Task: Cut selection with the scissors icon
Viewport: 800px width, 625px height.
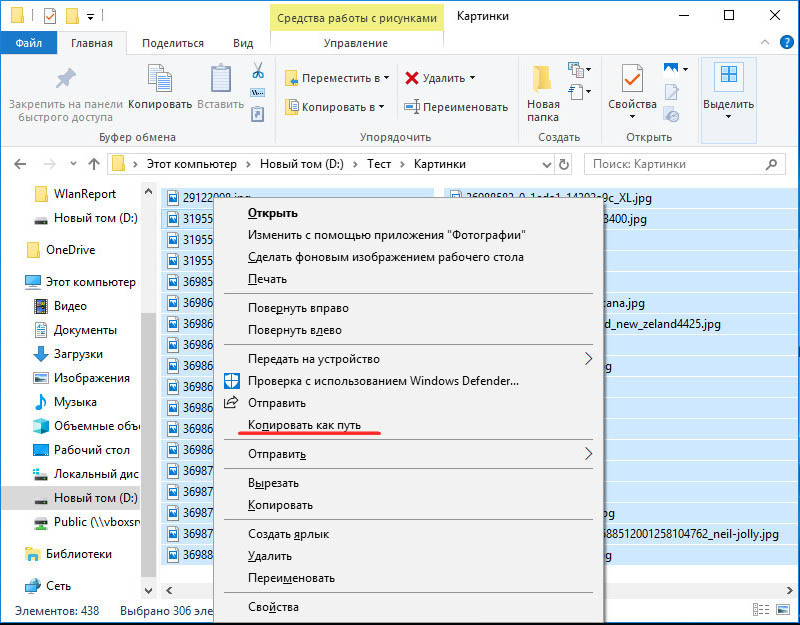Action: (x=258, y=70)
